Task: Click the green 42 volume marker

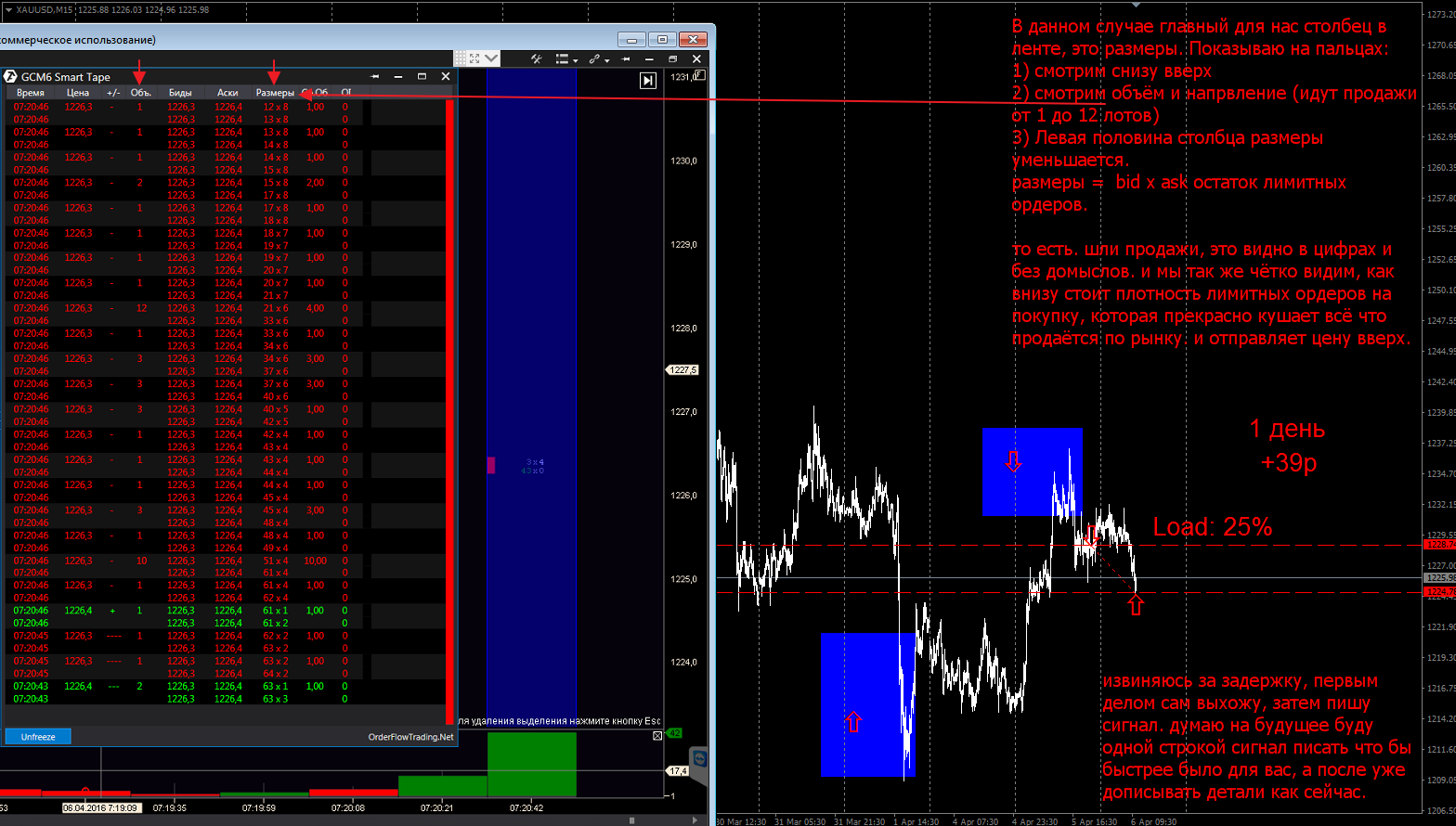Action: click(675, 733)
